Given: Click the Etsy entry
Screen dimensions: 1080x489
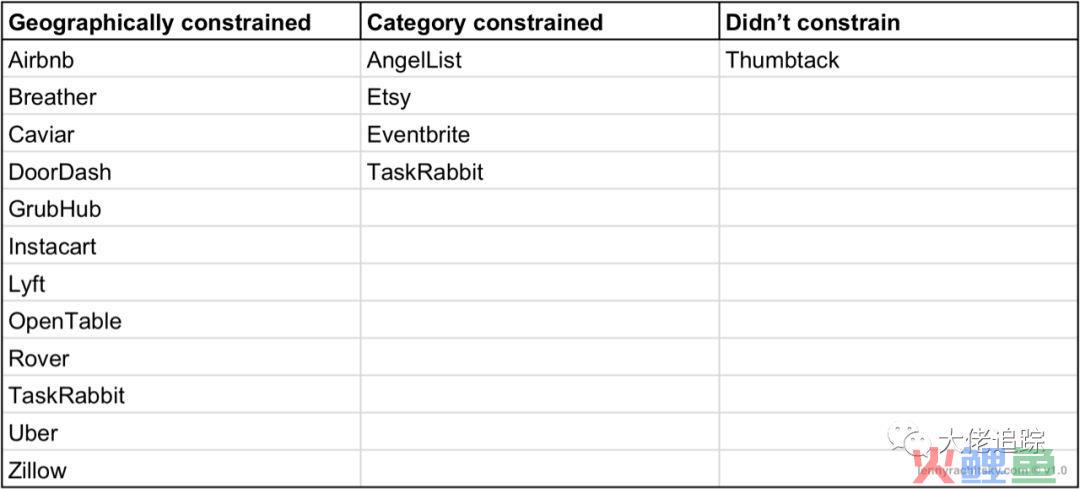Looking at the screenshot, I should click(x=540, y=96).
